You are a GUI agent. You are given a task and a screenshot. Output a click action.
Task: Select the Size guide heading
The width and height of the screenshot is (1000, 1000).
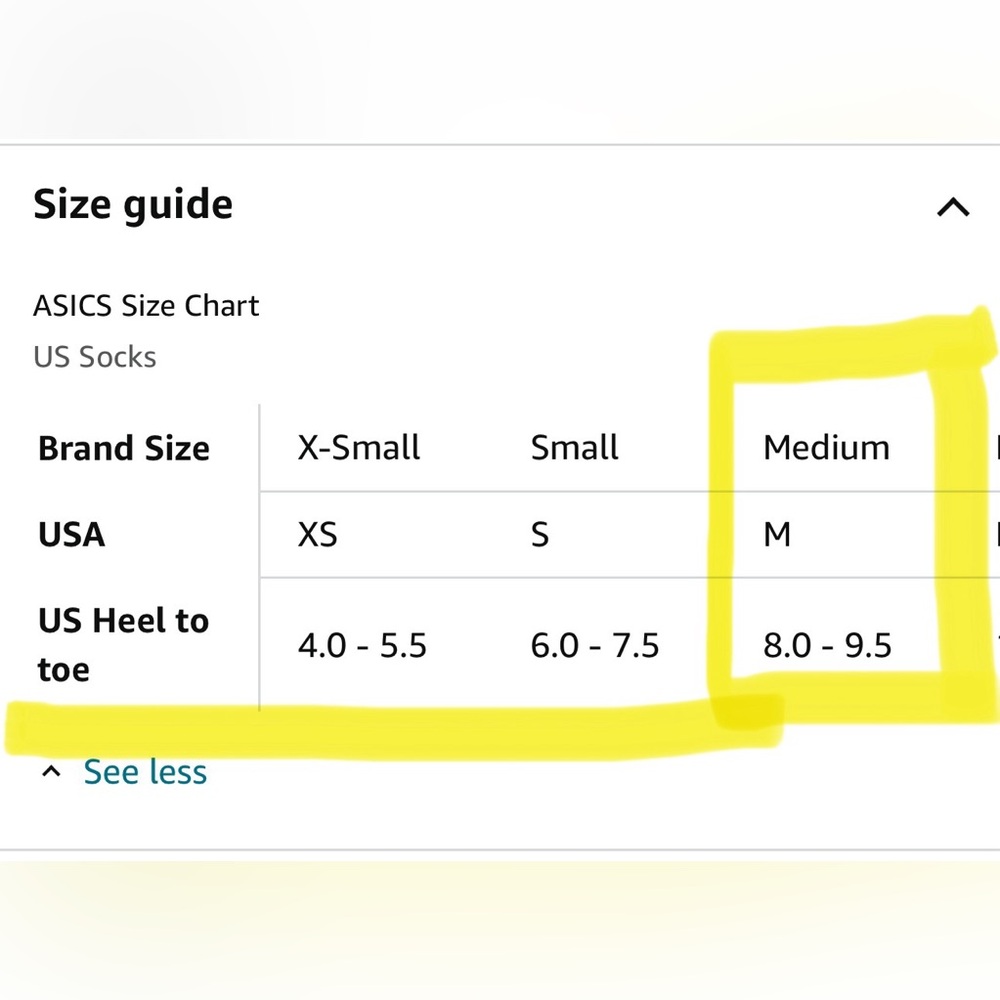tap(133, 205)
